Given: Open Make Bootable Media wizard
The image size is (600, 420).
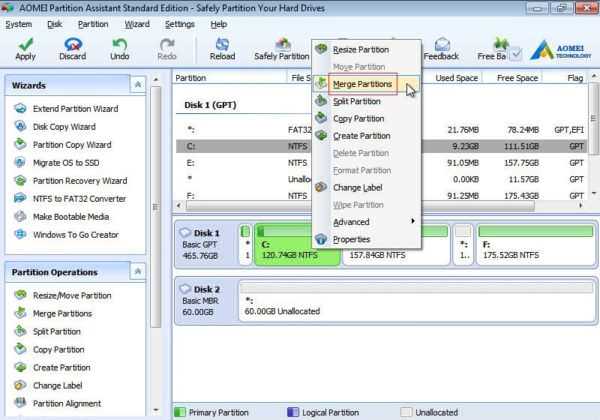Looking at the screenshot, I should (x=71, y=217).
